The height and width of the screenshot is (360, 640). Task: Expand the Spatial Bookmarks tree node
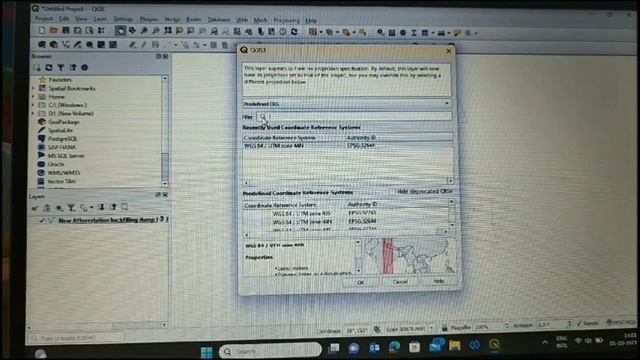click(x=34, y=88)
